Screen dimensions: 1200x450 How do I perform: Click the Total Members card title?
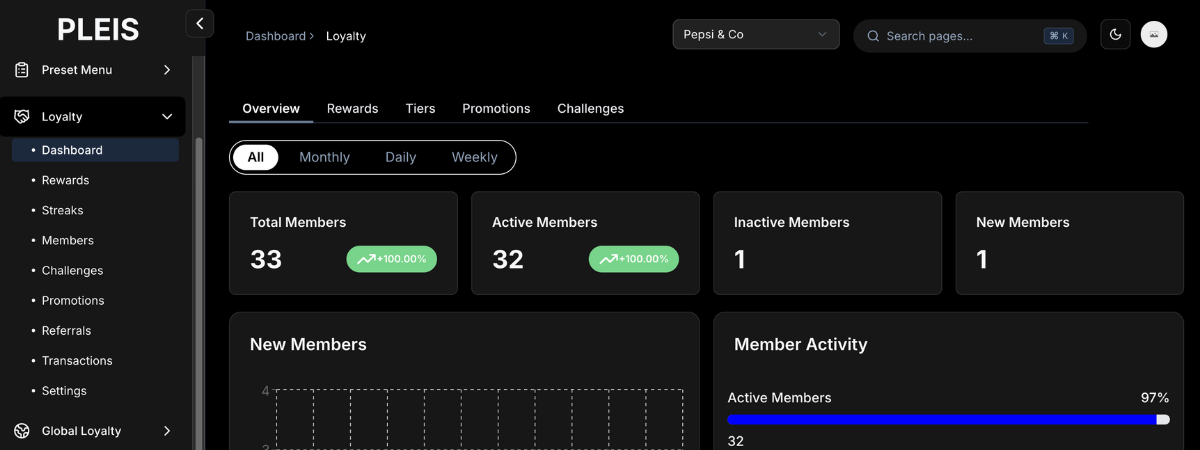tap(298, 222)
